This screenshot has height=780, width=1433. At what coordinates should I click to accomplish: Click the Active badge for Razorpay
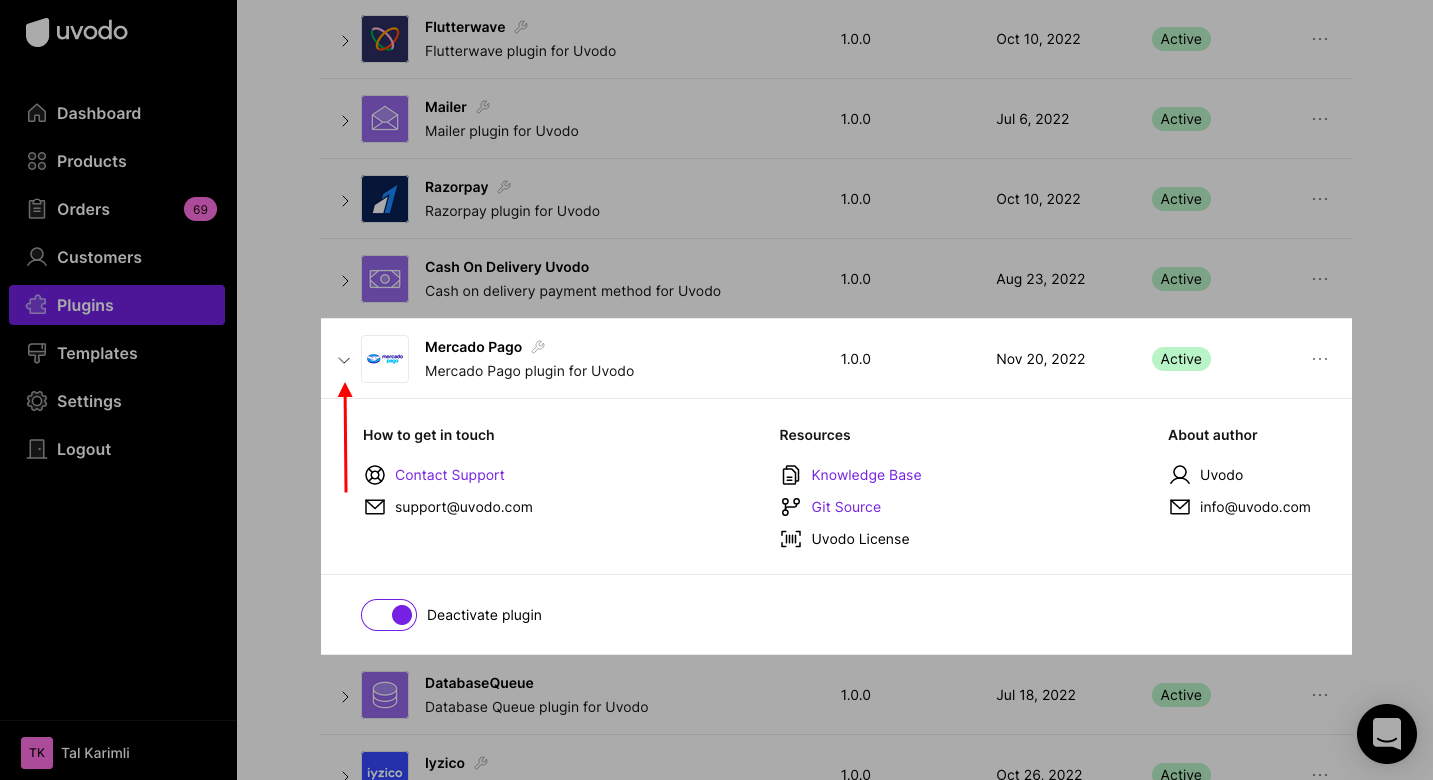click(x=1181, y=199)
